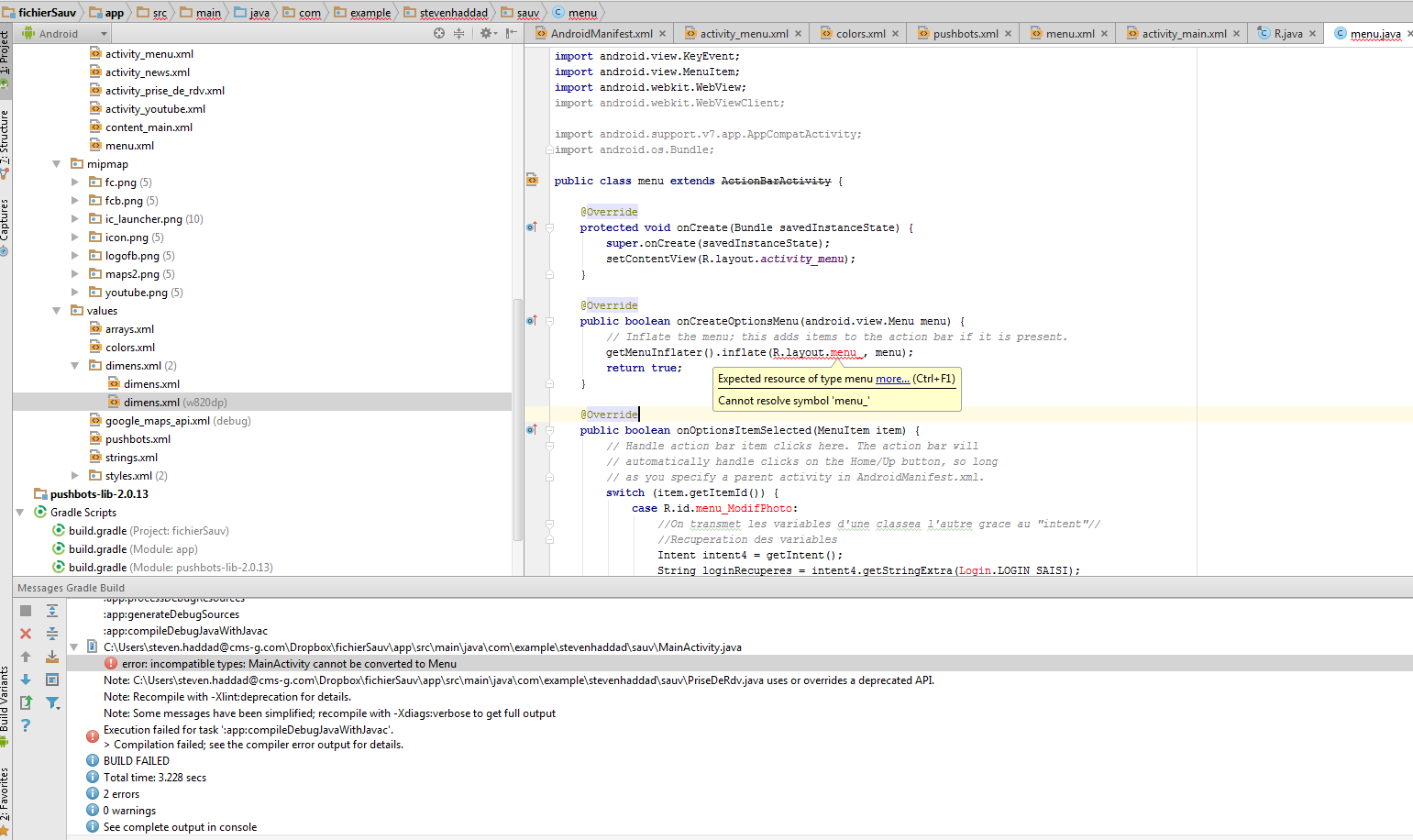Click the collapse all icon in Project panel header
This screenshot has height=840, width=1413.
click(458, 33)
